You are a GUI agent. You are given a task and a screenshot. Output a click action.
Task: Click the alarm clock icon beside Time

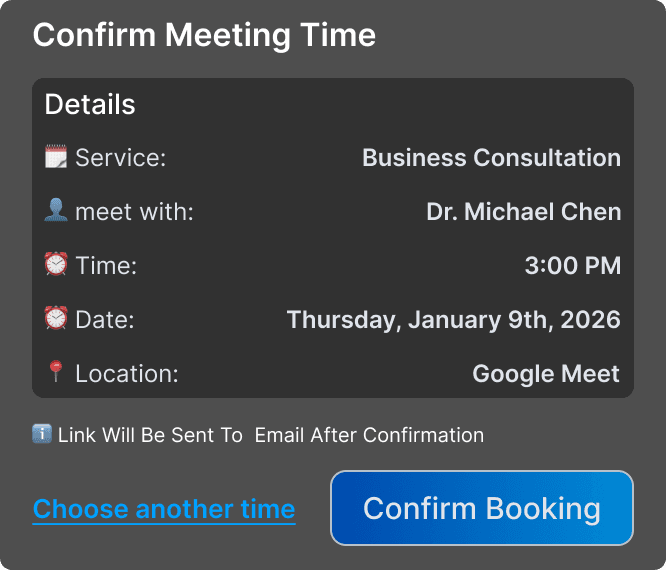click(56, 265)
